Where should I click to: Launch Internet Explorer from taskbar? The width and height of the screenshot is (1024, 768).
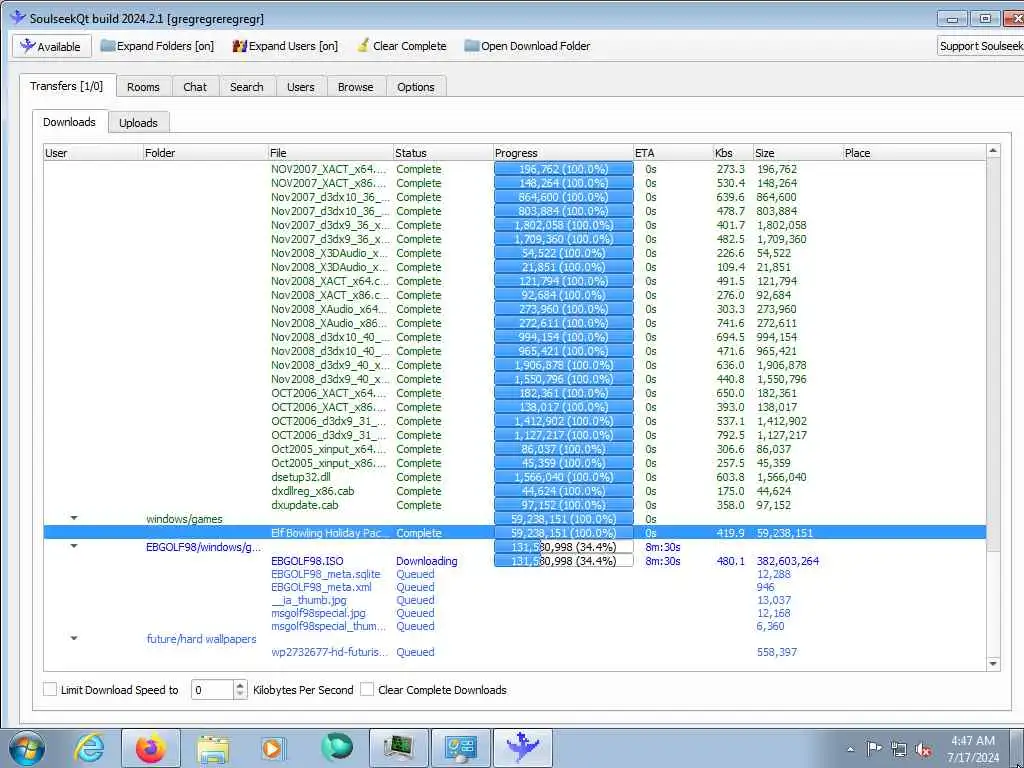89,748
